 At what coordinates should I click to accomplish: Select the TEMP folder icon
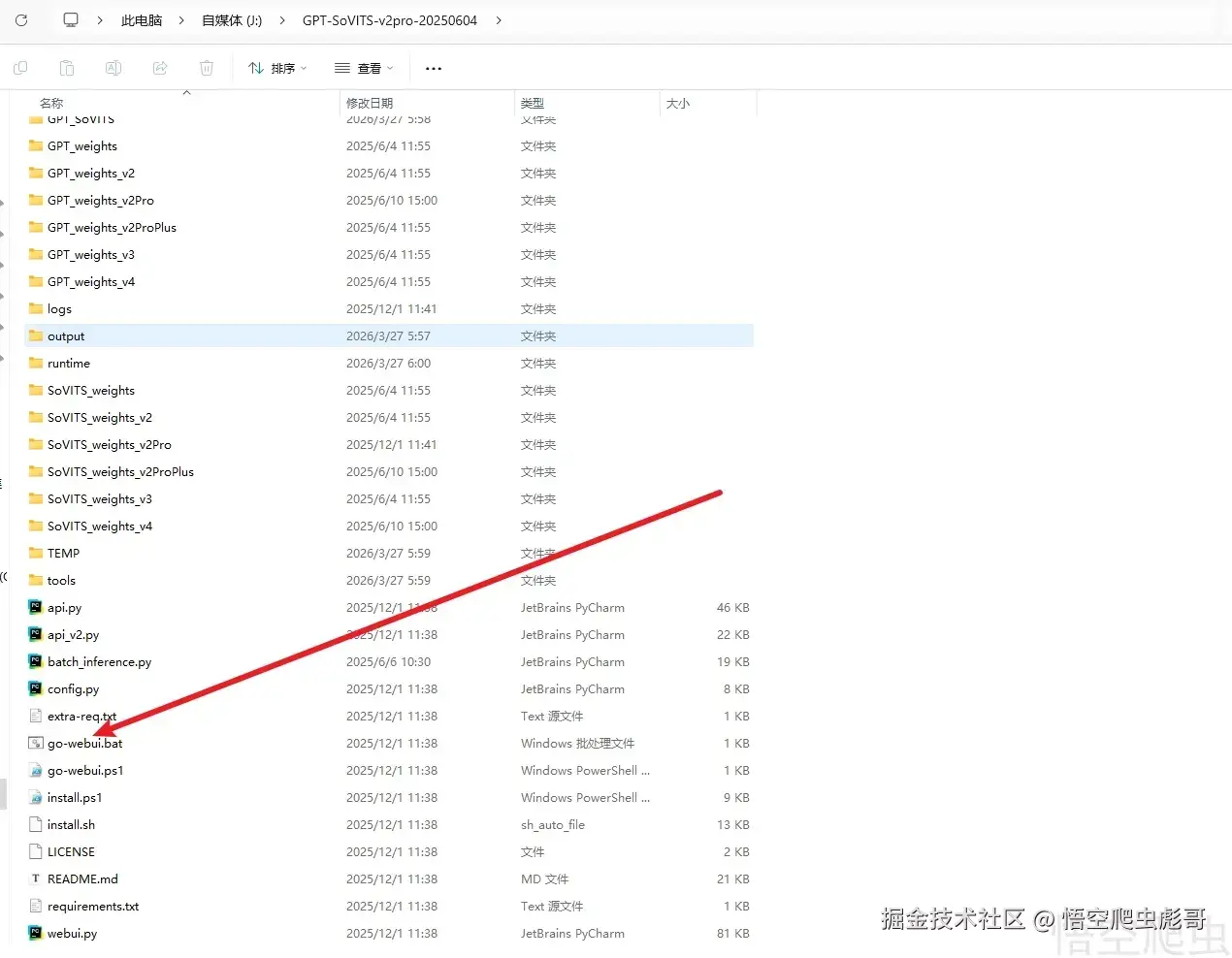click(x=36, y=553)
